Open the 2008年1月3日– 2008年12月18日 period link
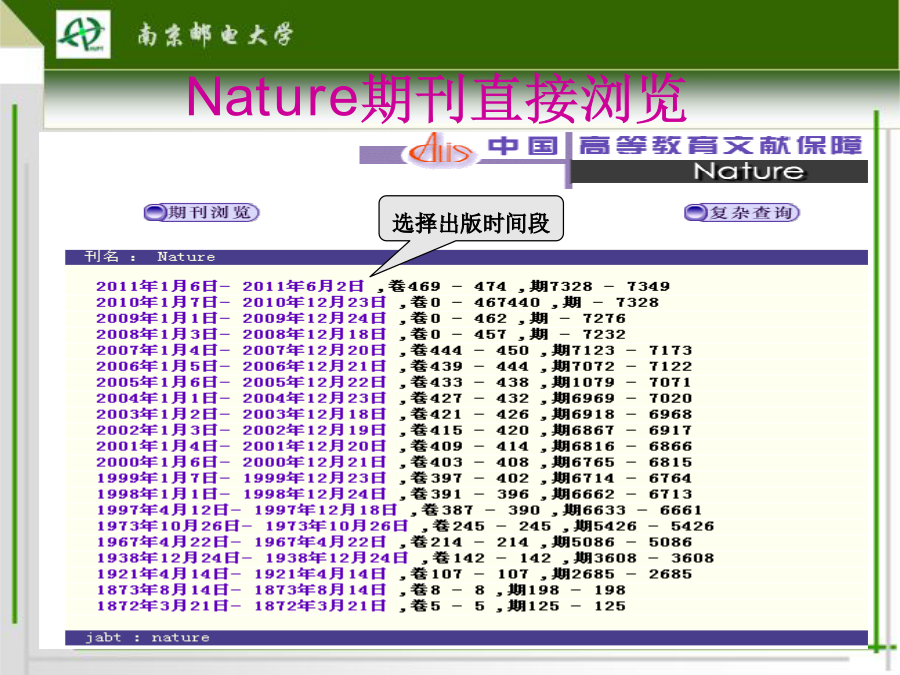 point(241,335)
